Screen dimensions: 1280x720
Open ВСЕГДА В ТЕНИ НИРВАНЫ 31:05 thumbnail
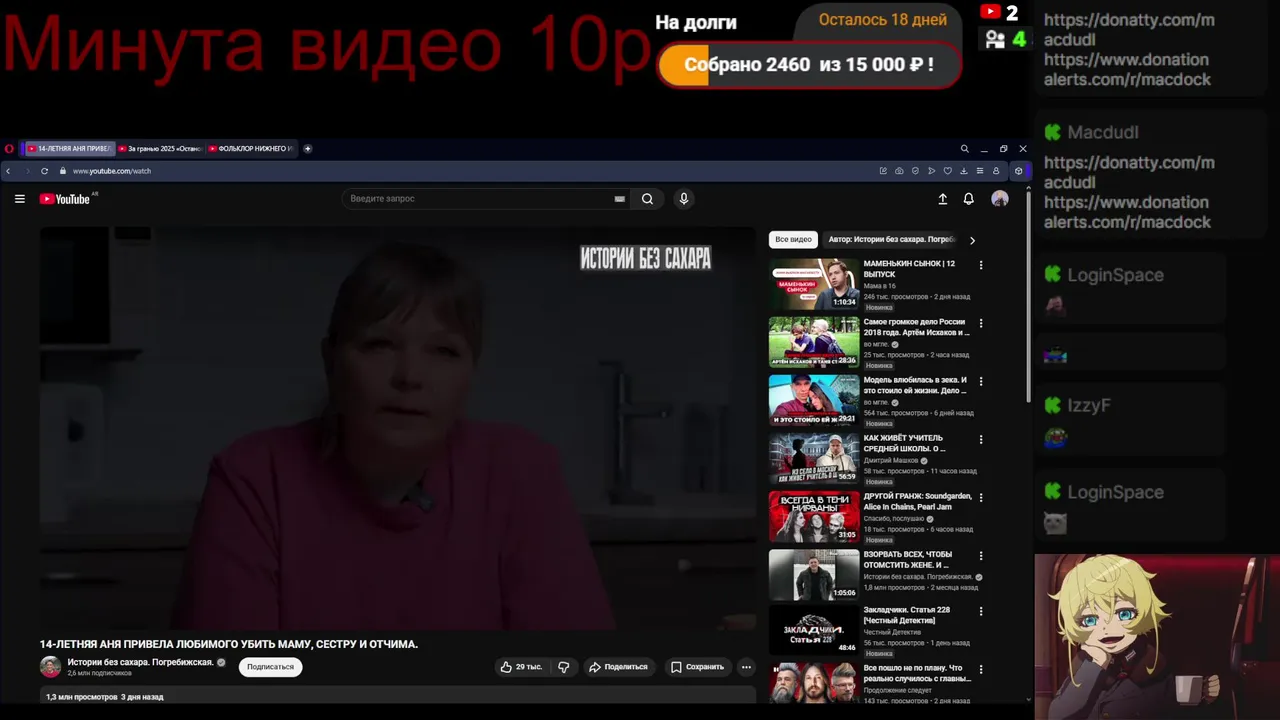tap(814, 517)
